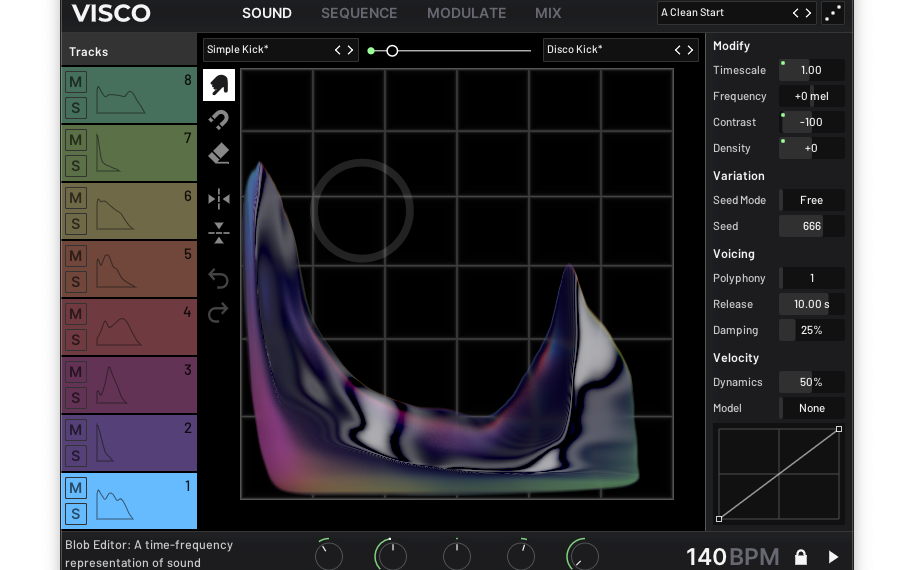
Task: Mute track 8
Action: pos(76,81)
